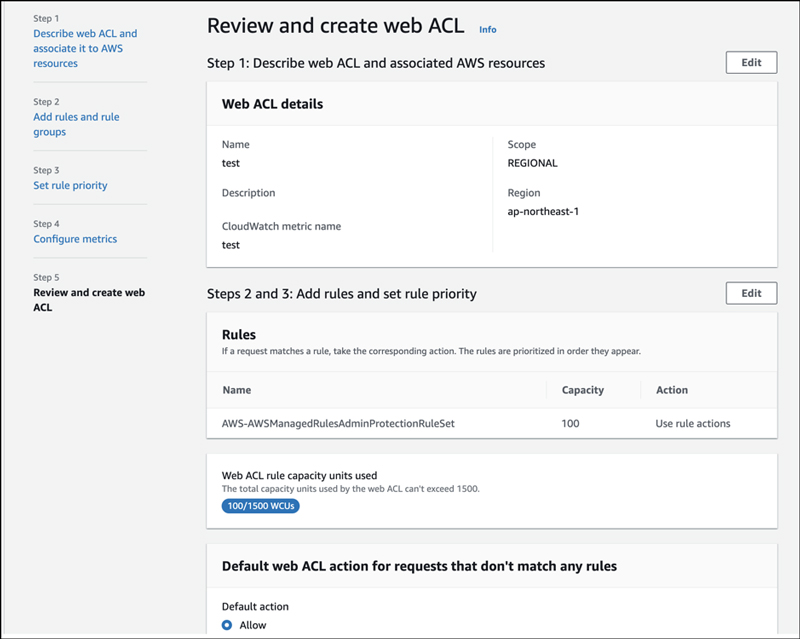Screen dimensions: 800x639
Task: Click the Action column header
Action: (671, 390)
